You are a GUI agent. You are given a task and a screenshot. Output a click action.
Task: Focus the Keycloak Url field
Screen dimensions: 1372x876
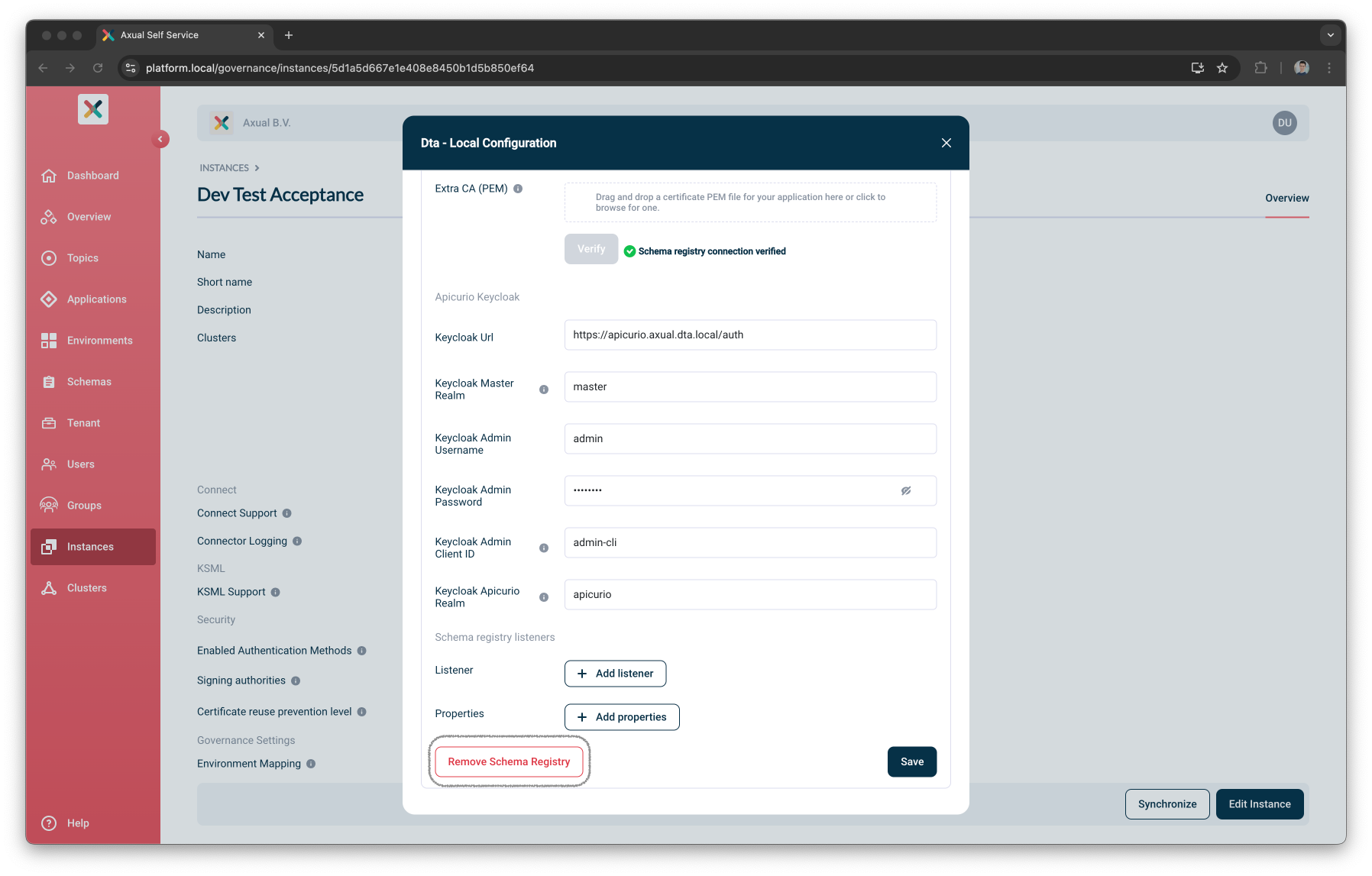click(750, 335)
